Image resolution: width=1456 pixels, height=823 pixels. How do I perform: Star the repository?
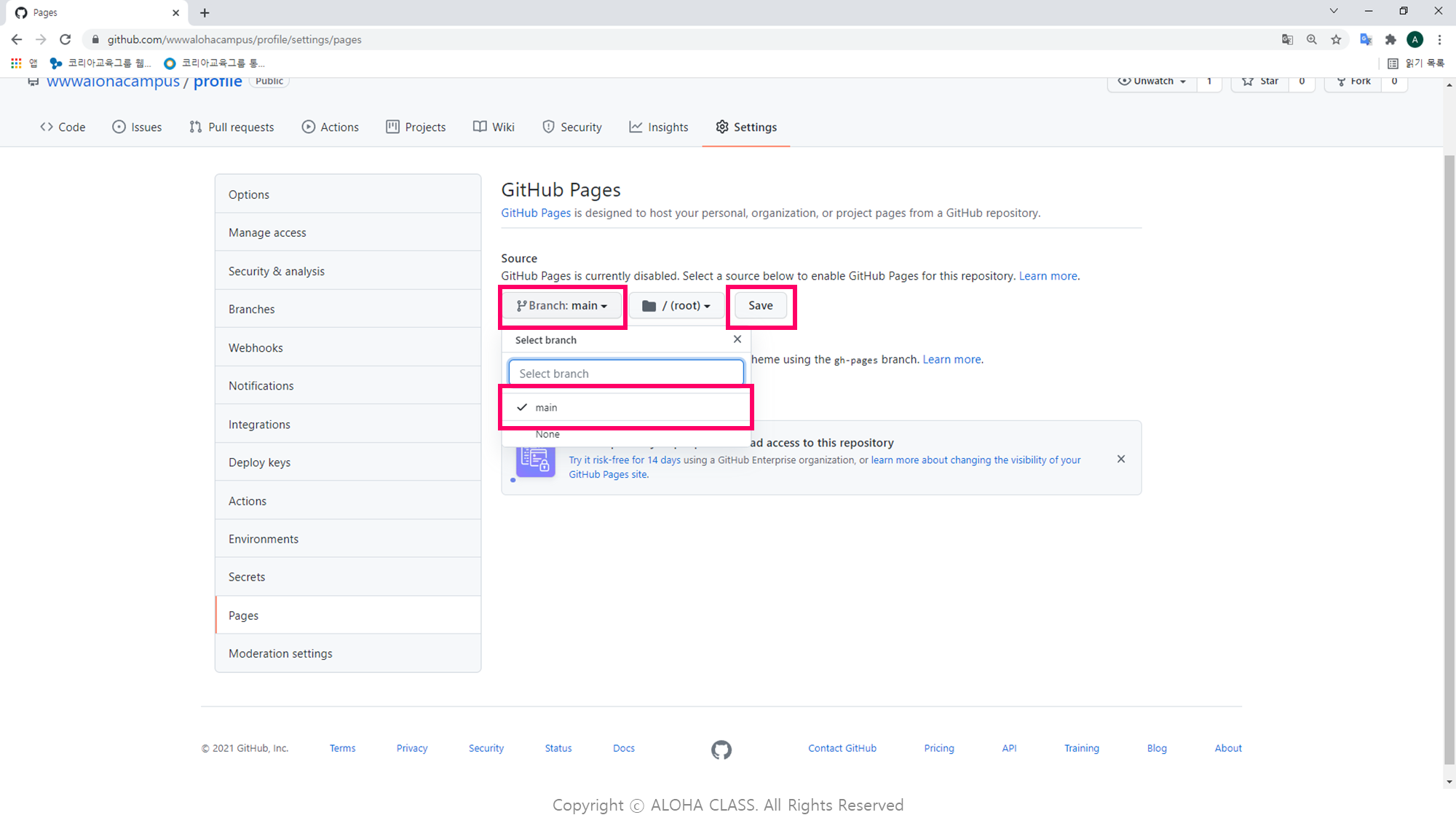point(1260,82)
